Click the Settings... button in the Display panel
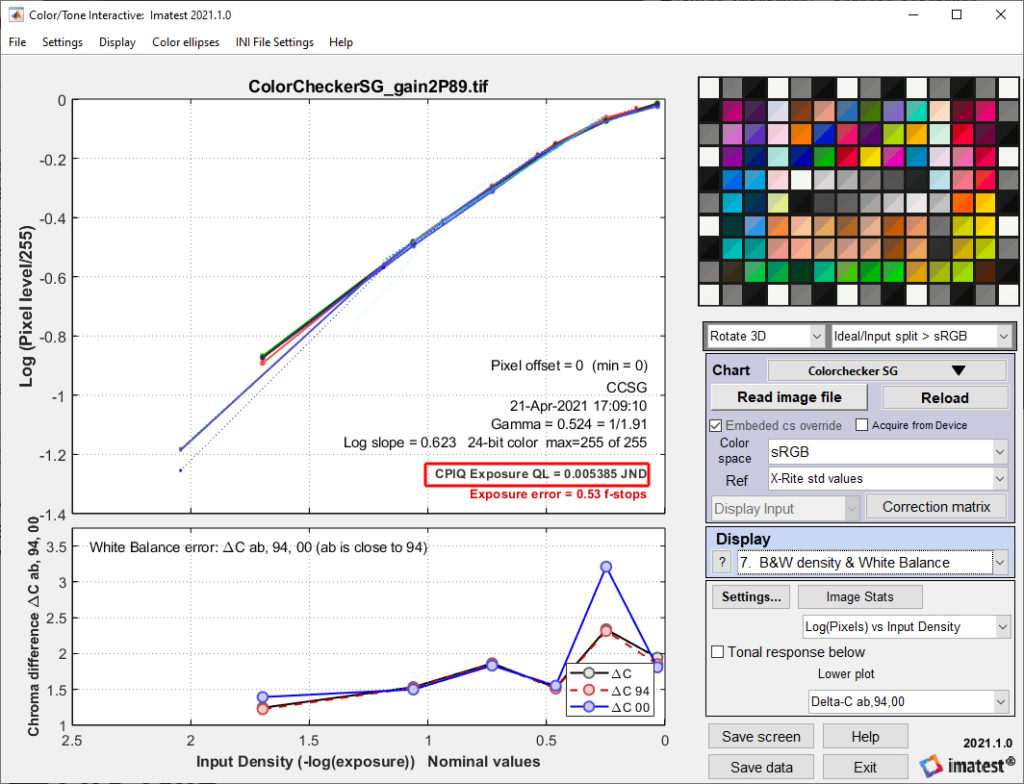The image size is (1024, 784). click(x=750, y=596)
